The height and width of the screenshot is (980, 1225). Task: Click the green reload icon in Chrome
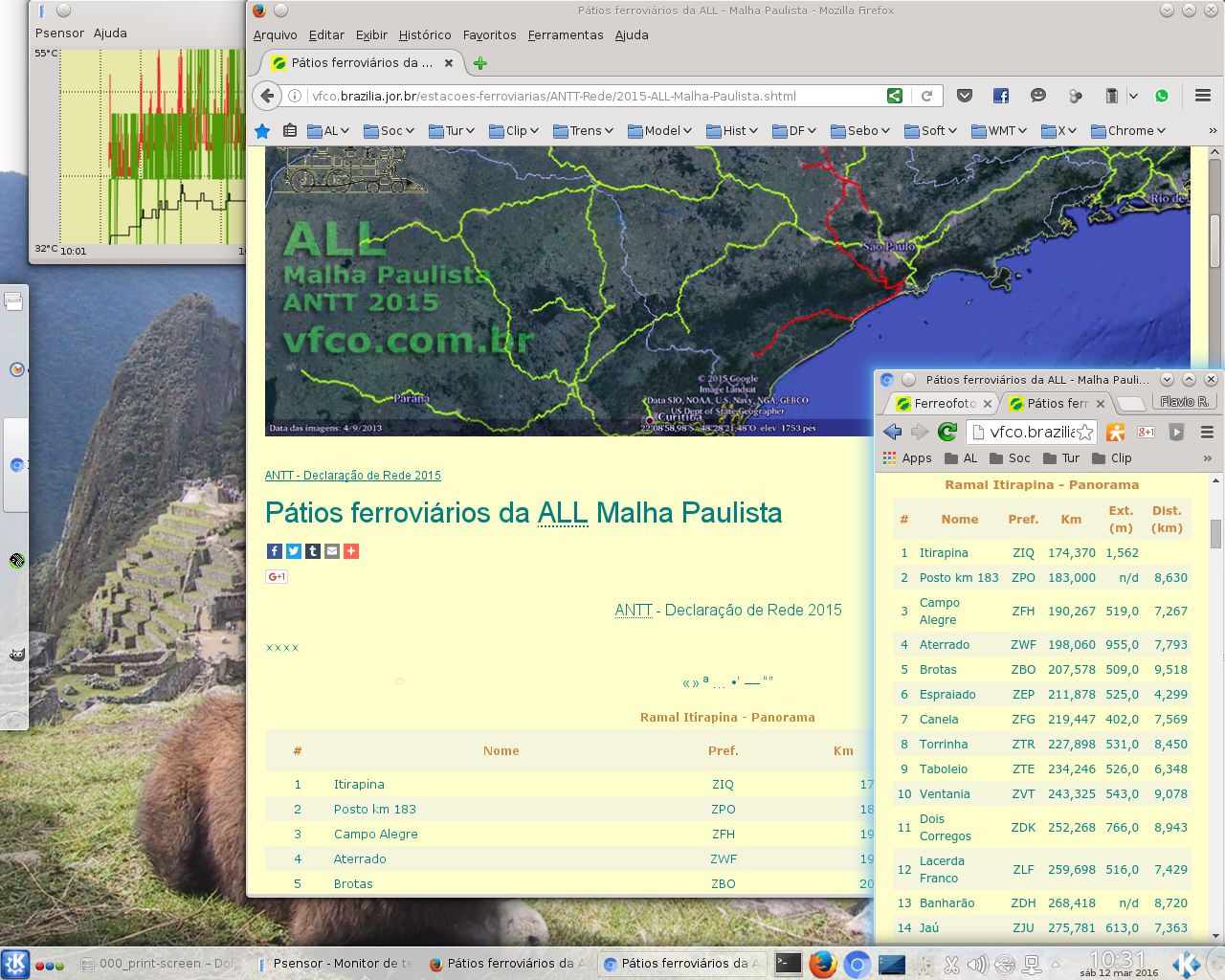pyautogui.click(x=947, y=432)
